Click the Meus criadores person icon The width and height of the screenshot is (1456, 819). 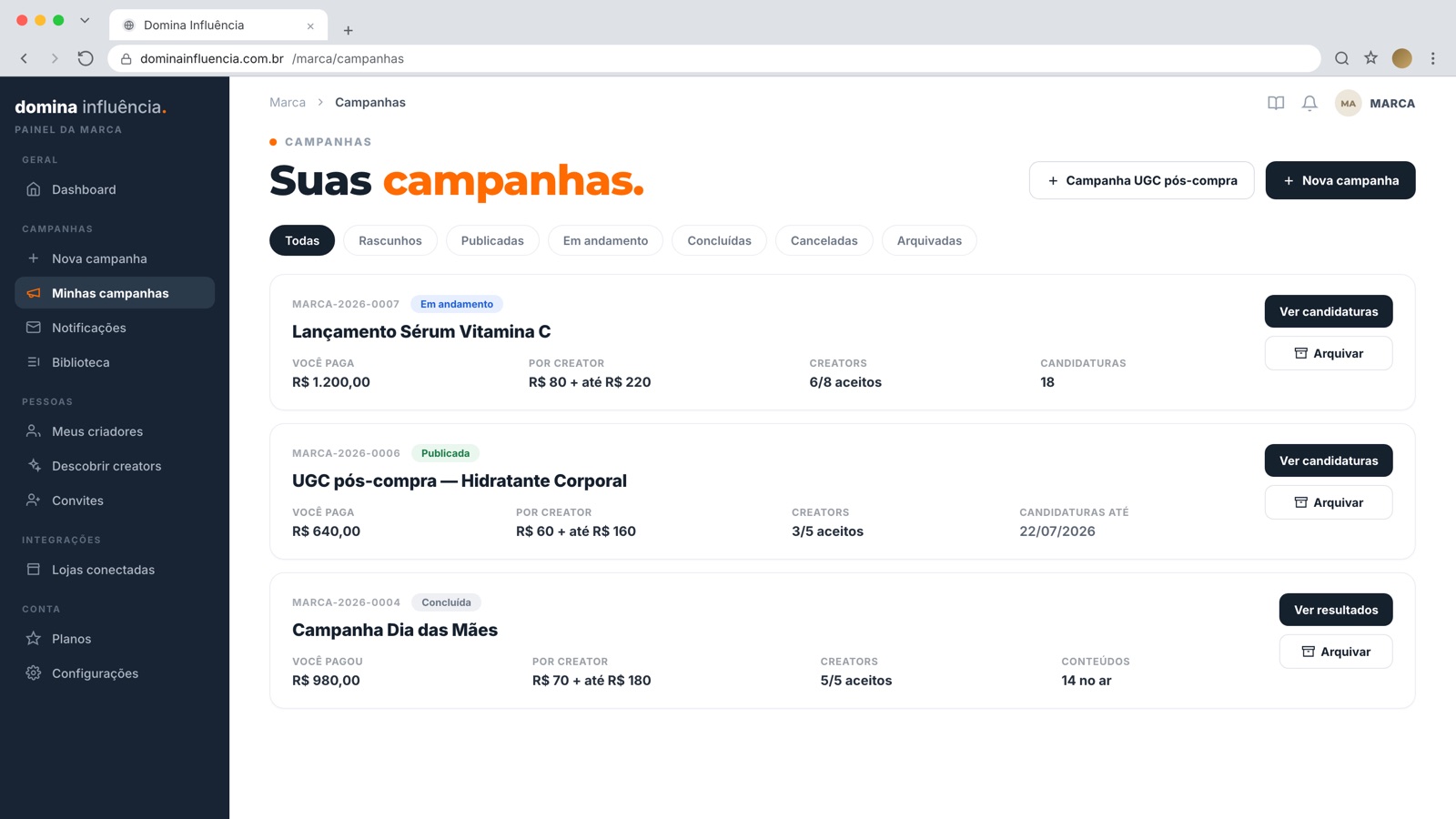coord(34,431)
